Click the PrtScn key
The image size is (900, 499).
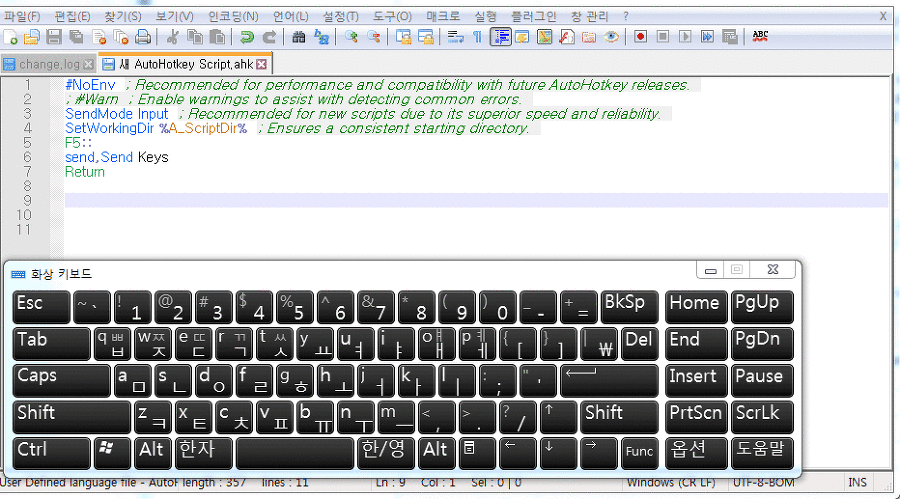[x=696, y=417]
